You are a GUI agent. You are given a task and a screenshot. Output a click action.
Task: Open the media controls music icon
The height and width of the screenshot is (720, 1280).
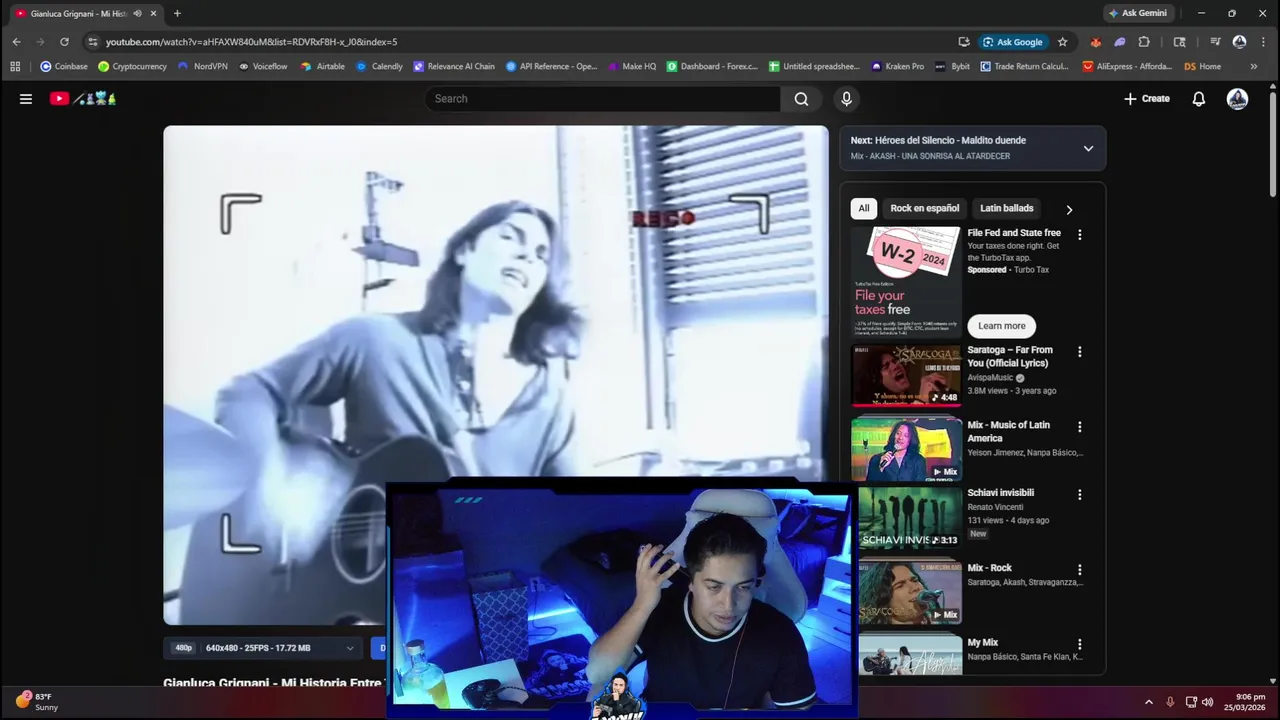(x=1215, y=42)
